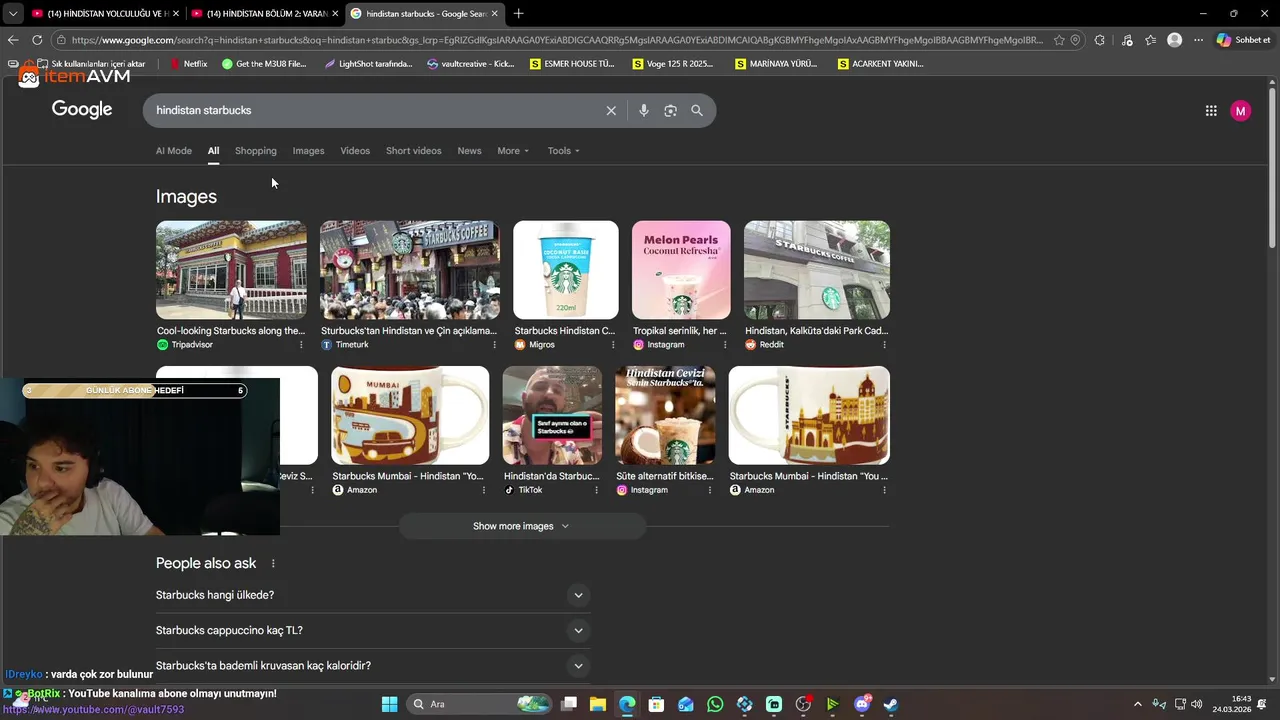Open Discord from the taskbar
This screenshot has width=1280, height=720.
862,704
